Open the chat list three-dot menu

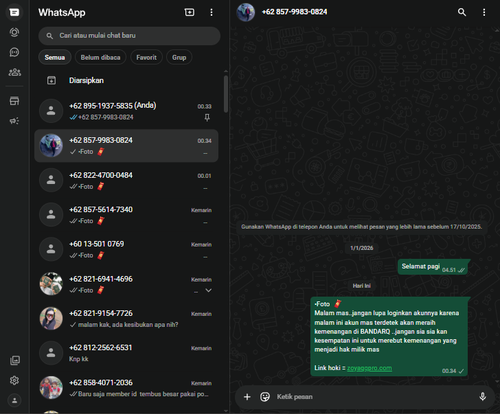pos(211,12)
